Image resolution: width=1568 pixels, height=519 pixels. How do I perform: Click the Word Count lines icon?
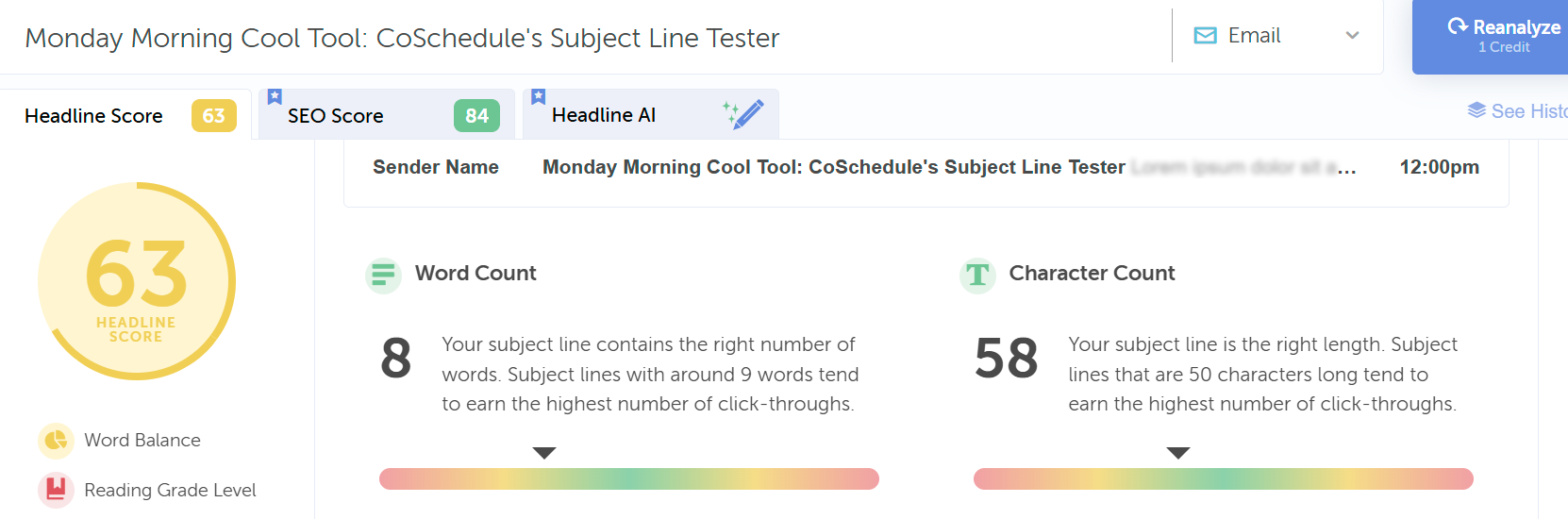point(383,275)
